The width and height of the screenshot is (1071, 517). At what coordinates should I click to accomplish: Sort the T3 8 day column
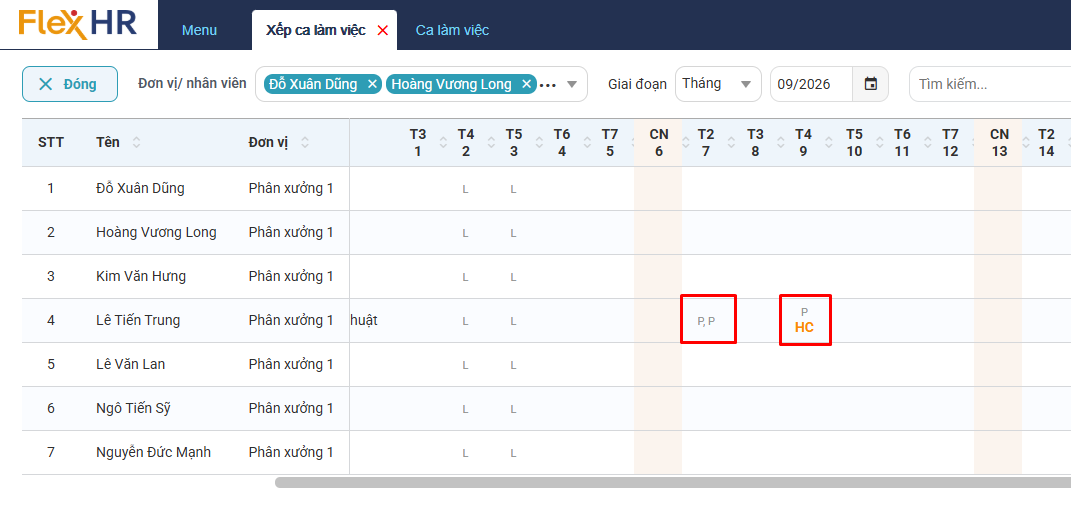tap(782, 143)
